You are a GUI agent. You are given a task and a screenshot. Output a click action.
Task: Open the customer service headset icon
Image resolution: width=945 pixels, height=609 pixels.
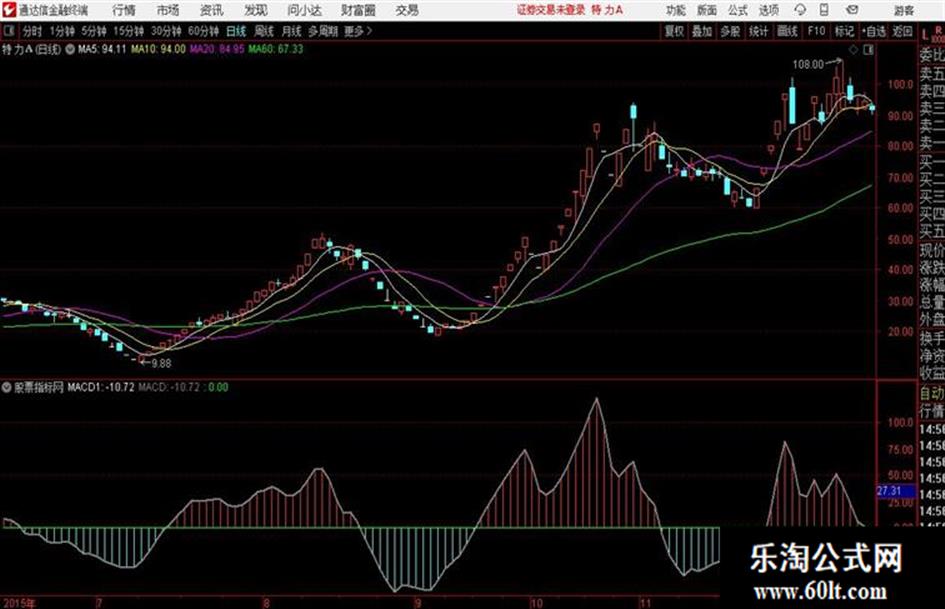[800, 10]
